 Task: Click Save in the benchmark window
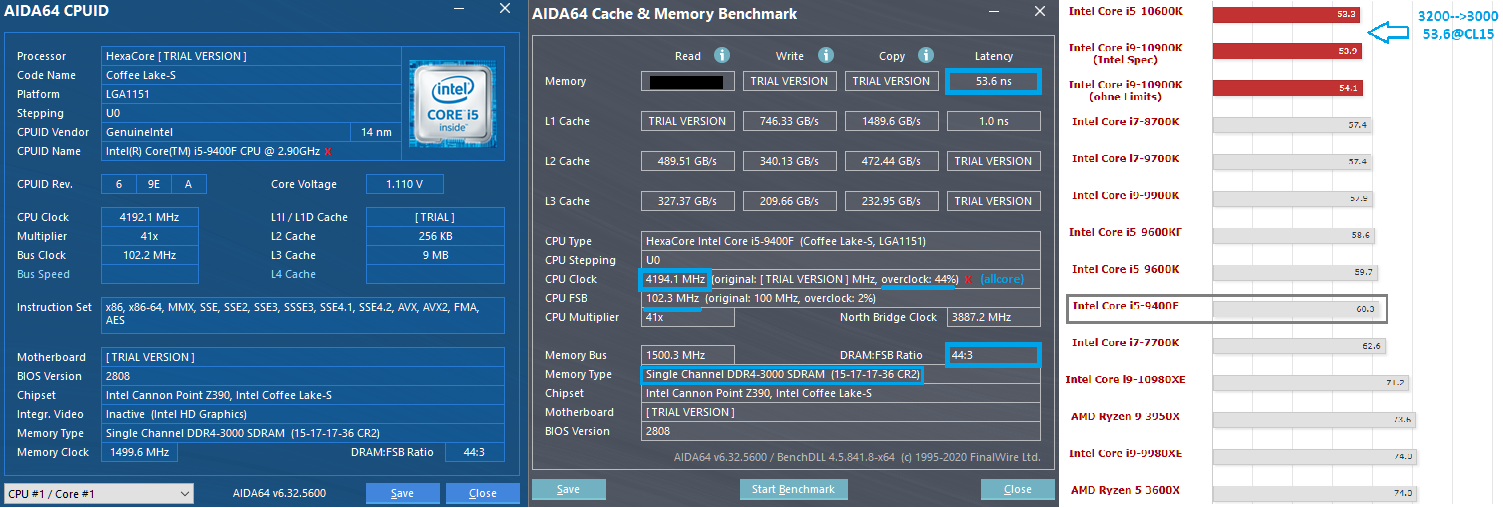(568, 489)
